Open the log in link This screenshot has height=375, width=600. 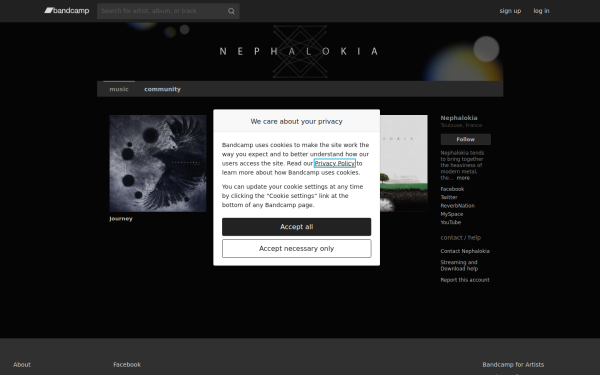(x=541, y=11)
